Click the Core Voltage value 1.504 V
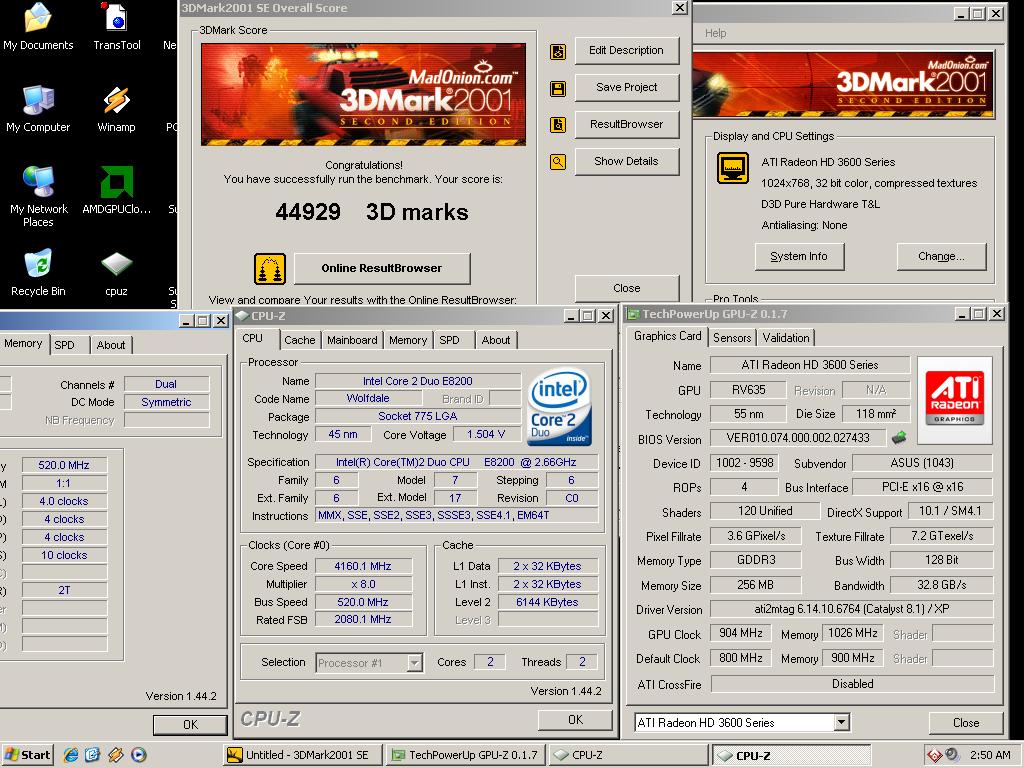The image size is (1024, 768). pyautogui.click(x=486, y=434)
